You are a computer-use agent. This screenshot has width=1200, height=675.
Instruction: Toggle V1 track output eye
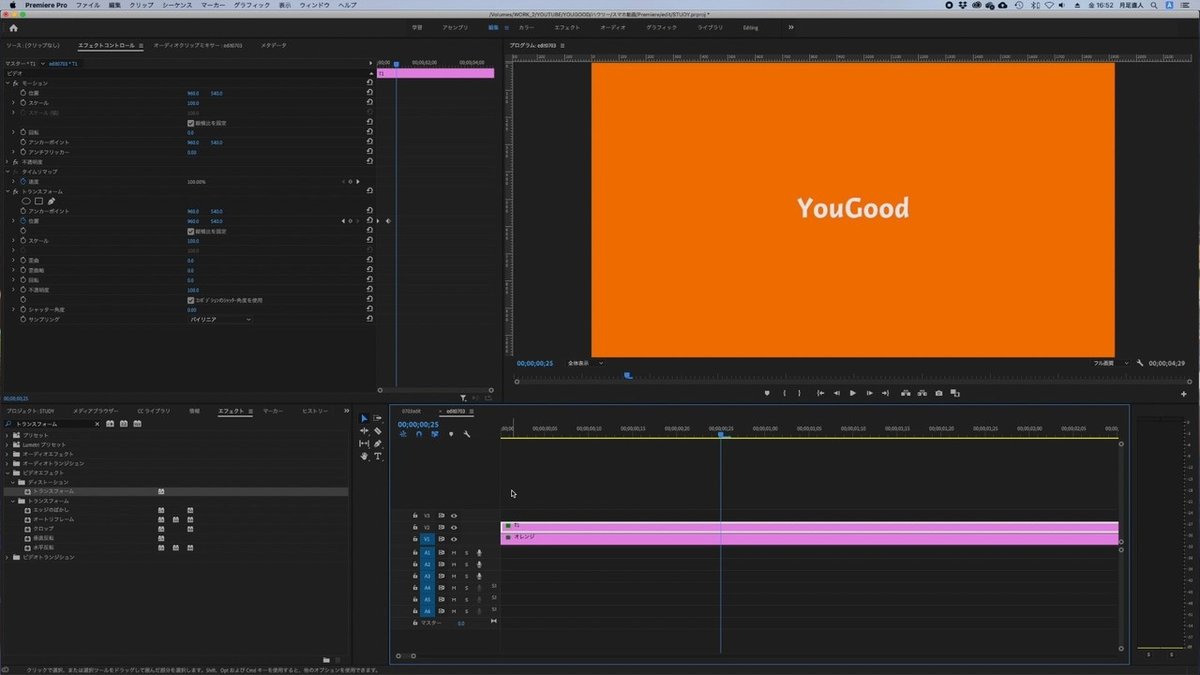click(454, 539)
